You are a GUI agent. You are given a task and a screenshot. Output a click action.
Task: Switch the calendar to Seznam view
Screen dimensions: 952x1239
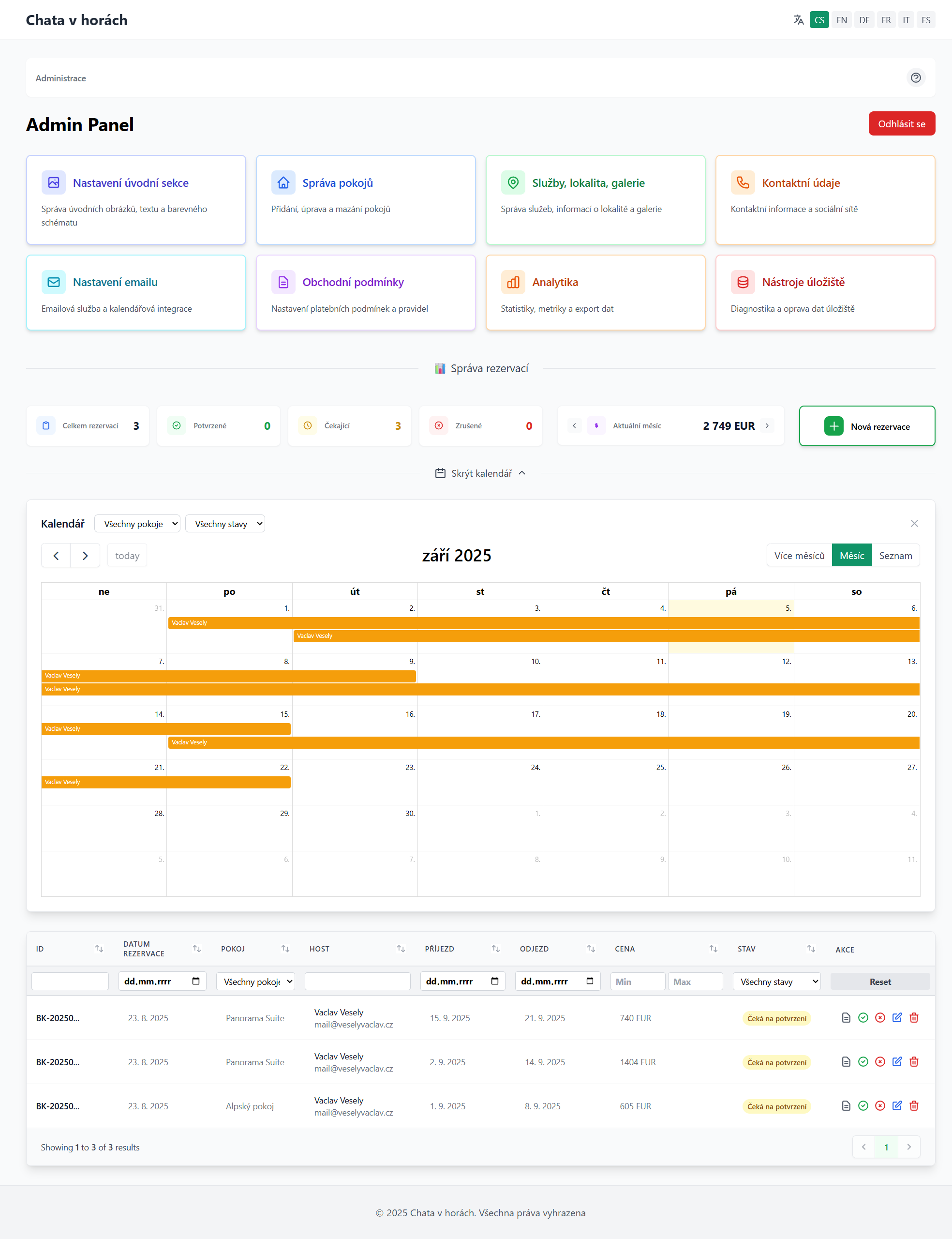click(895, 556)
